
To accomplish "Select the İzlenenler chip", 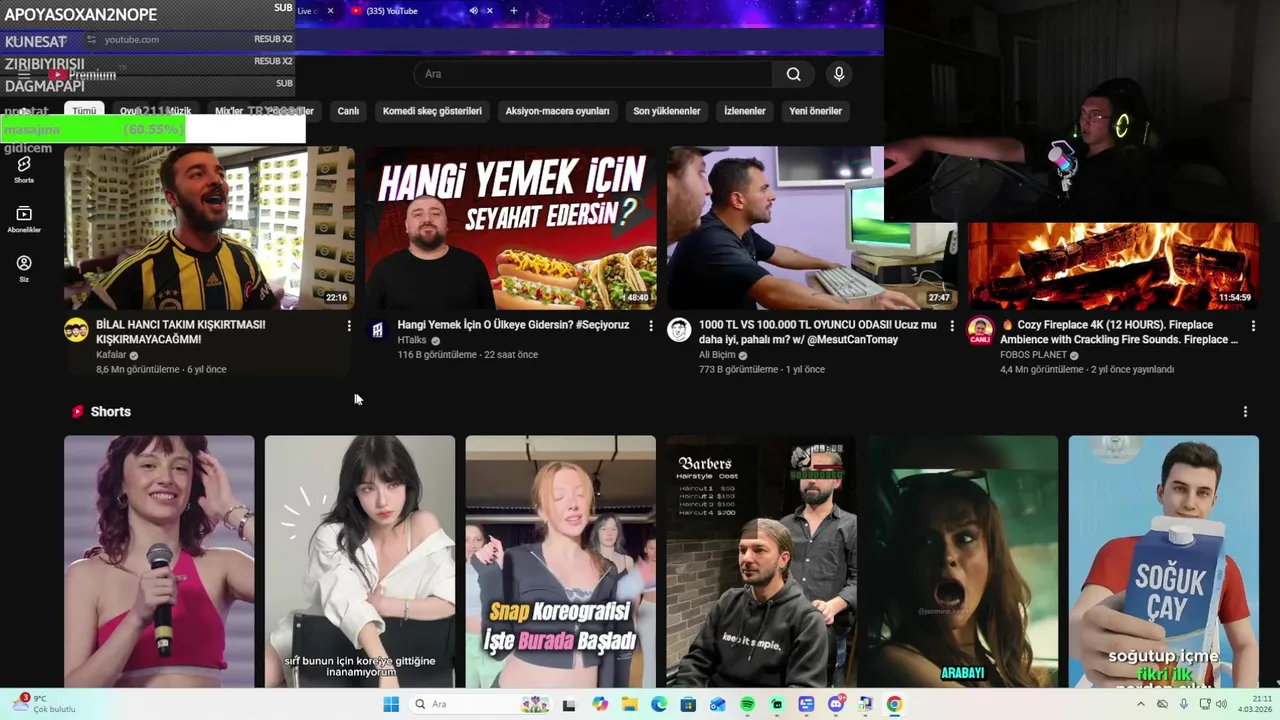I will point(745,111).
